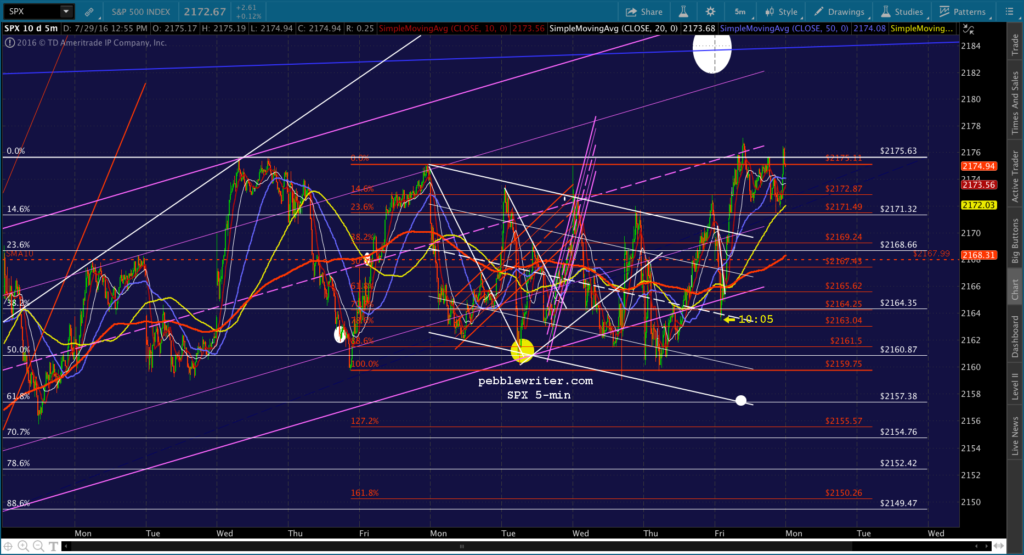Click the $2175.63 fib level label
This screenshot has width=1024, height=555.
(898, 151)
